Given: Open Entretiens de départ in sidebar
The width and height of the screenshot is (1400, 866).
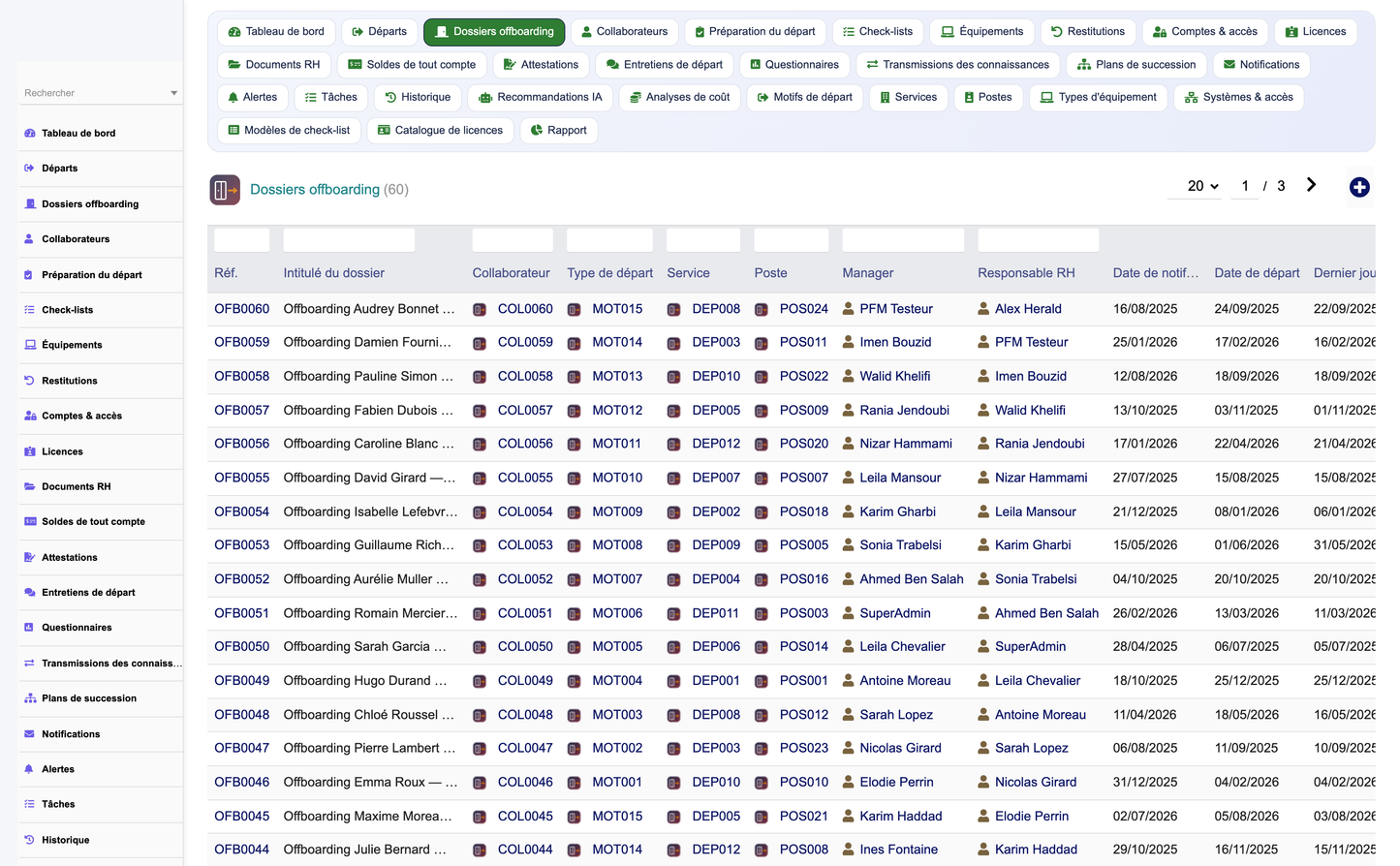Looking at the screenshot, I should pos(88,593).
